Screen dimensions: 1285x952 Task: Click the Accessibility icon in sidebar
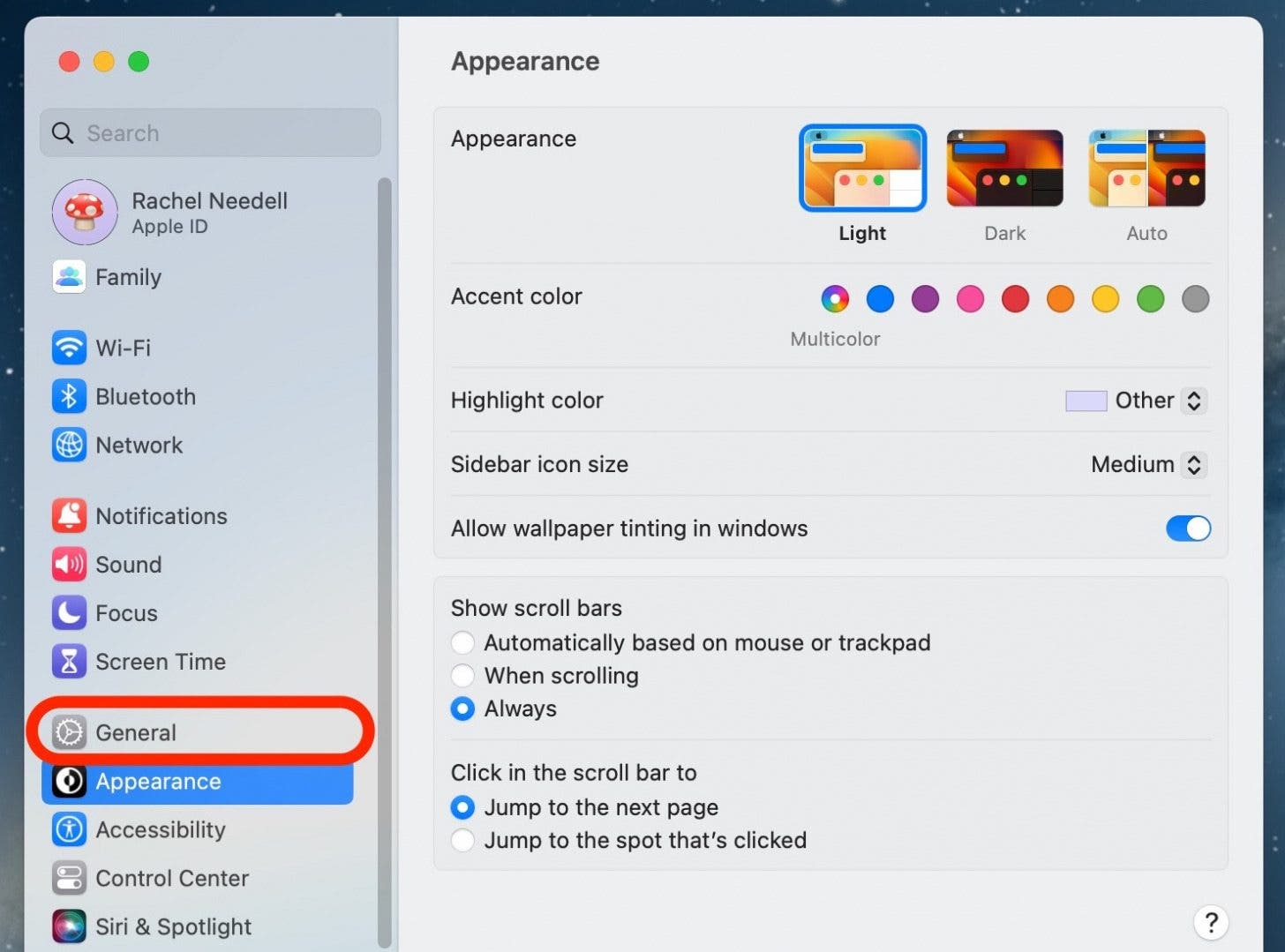69,829
